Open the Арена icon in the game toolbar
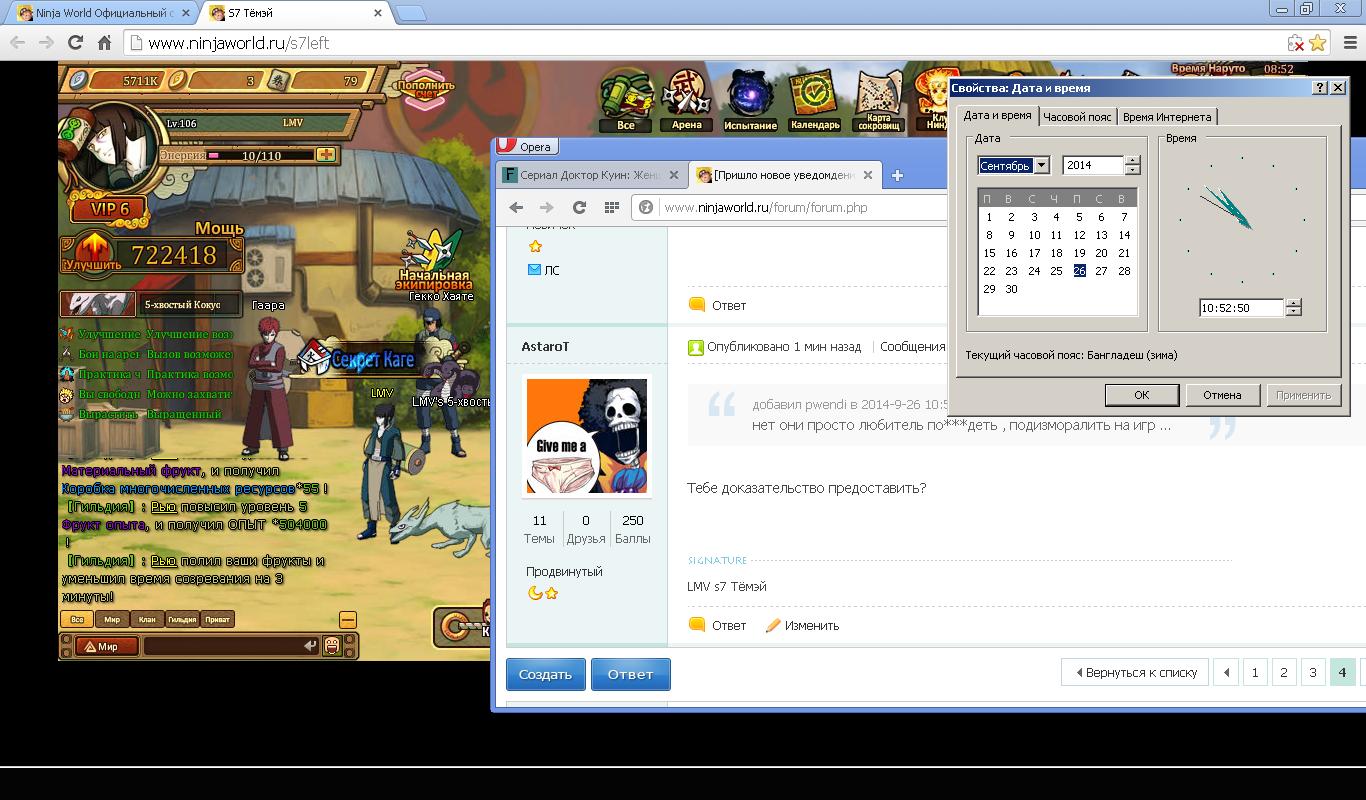This screenshot has height=800, width=1366. coord(686,99)
